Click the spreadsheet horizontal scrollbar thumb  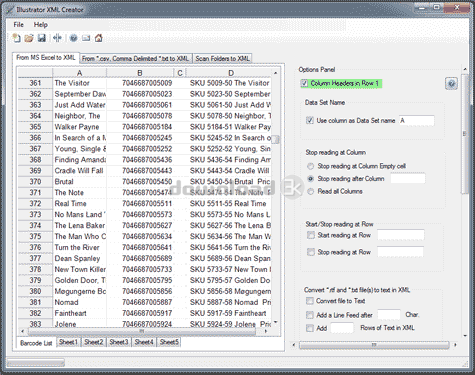142,331
